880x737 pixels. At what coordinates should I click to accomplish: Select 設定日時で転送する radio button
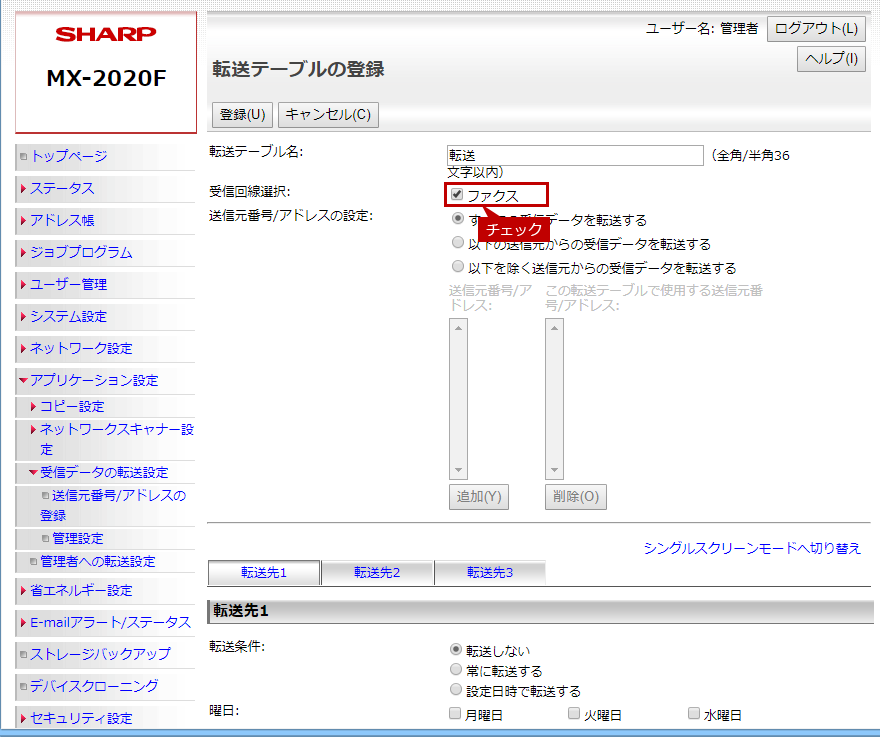point(456,689)
